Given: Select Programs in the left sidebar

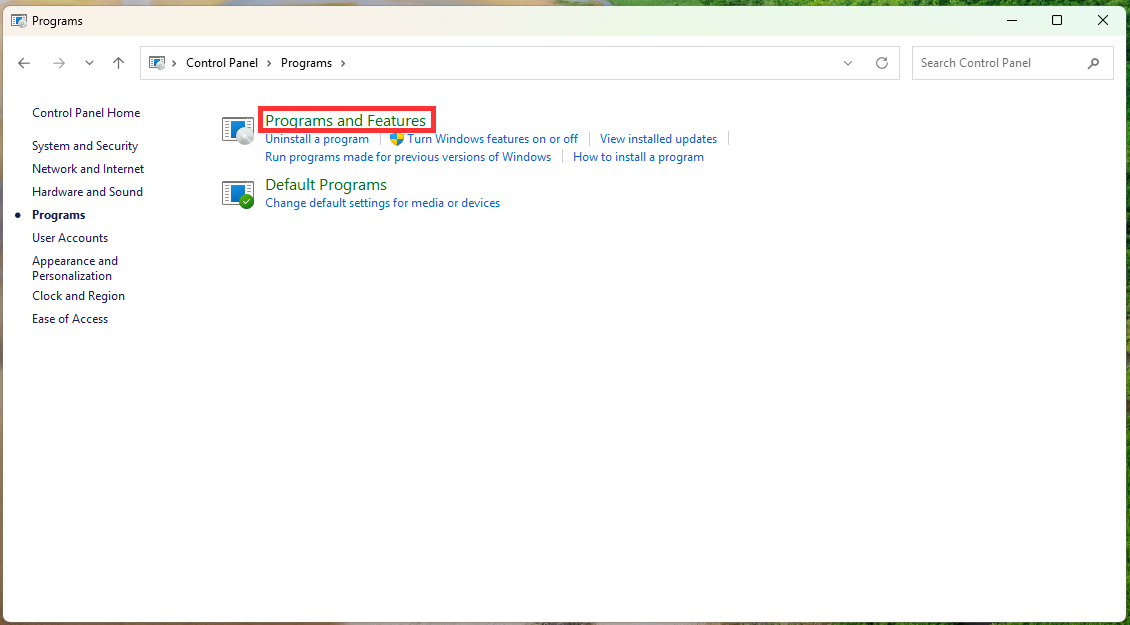Looking at the screenshot, I should coord(58,216).
